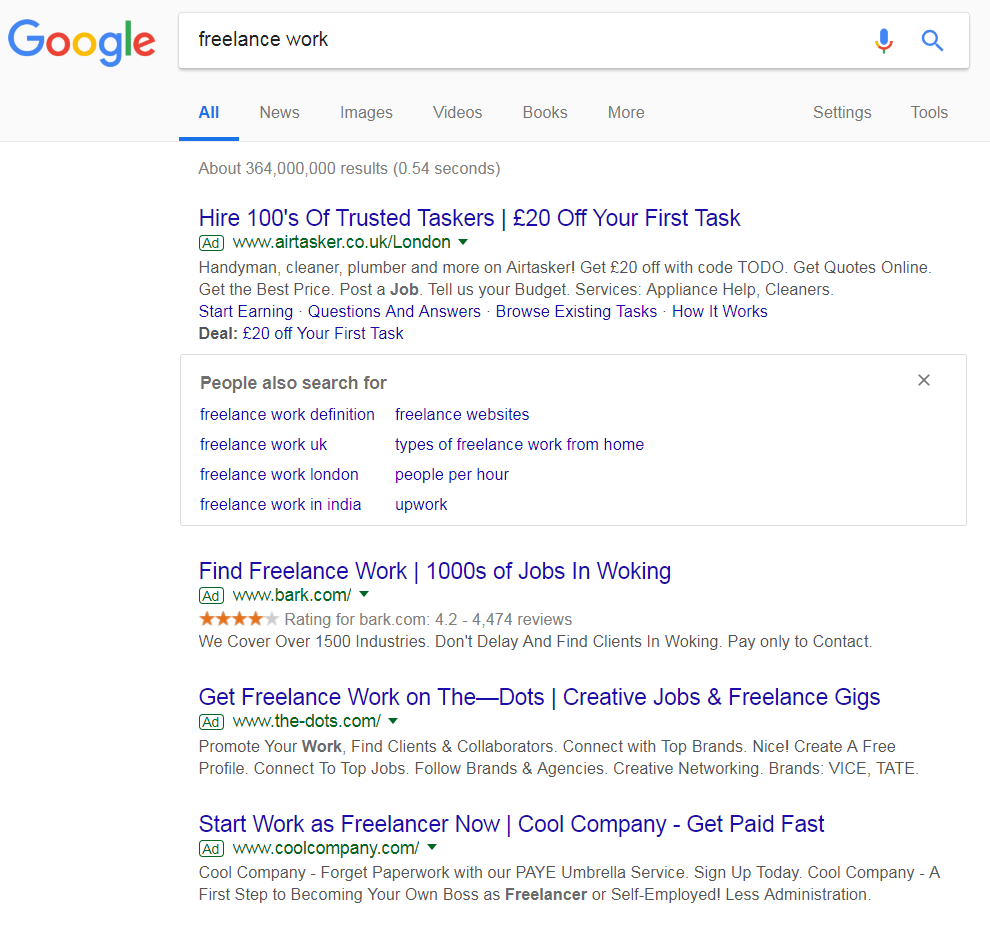
Task: Switch to the Books tab
Action: coord(545,112)
